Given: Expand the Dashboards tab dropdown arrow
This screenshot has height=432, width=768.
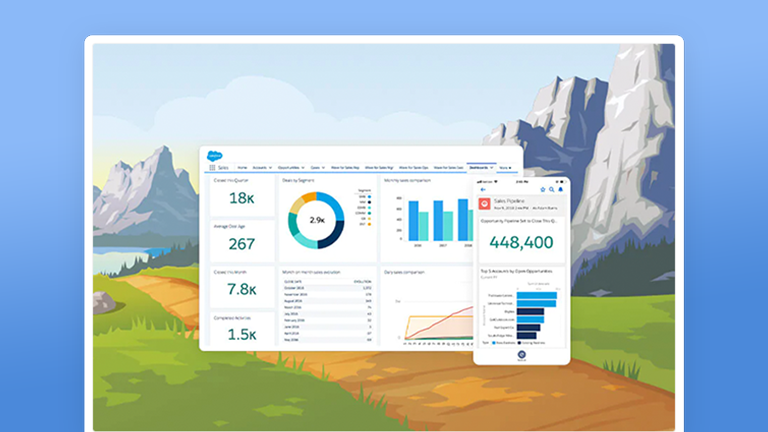Looking at the screenshot, I should (491, 168).
